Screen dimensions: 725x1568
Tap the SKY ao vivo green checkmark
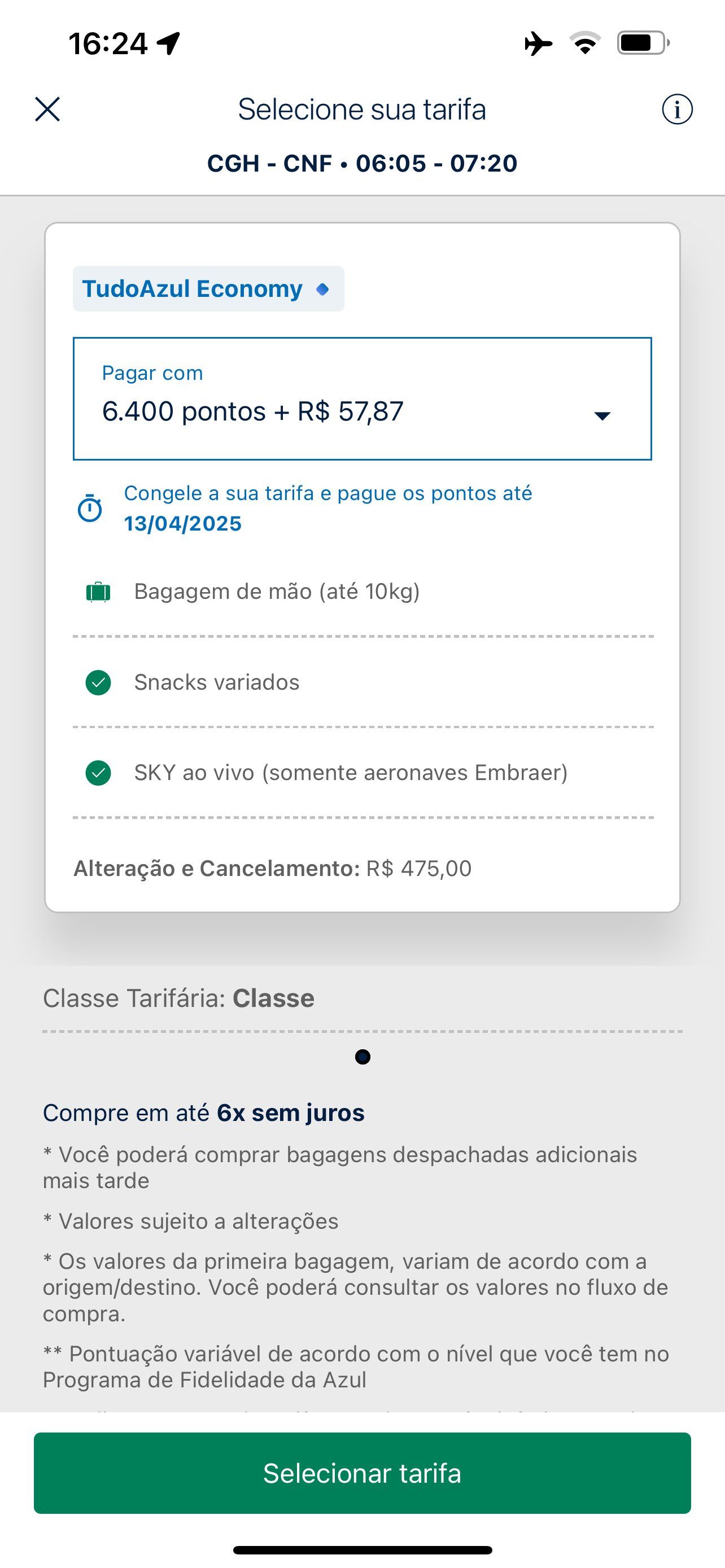98,773
